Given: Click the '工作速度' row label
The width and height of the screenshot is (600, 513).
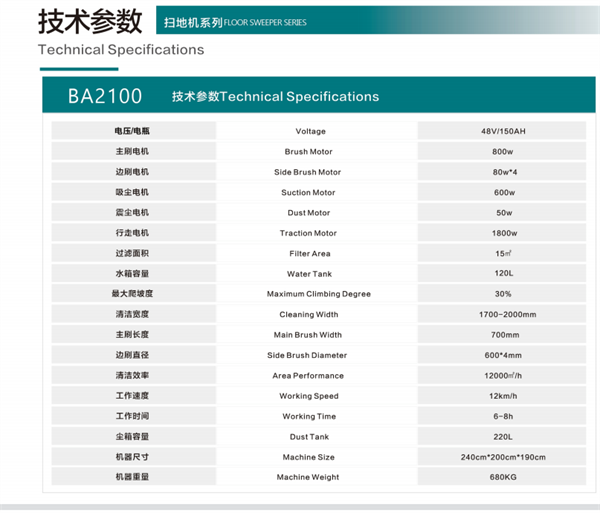Looking at the screenshot, I should 132,396.
